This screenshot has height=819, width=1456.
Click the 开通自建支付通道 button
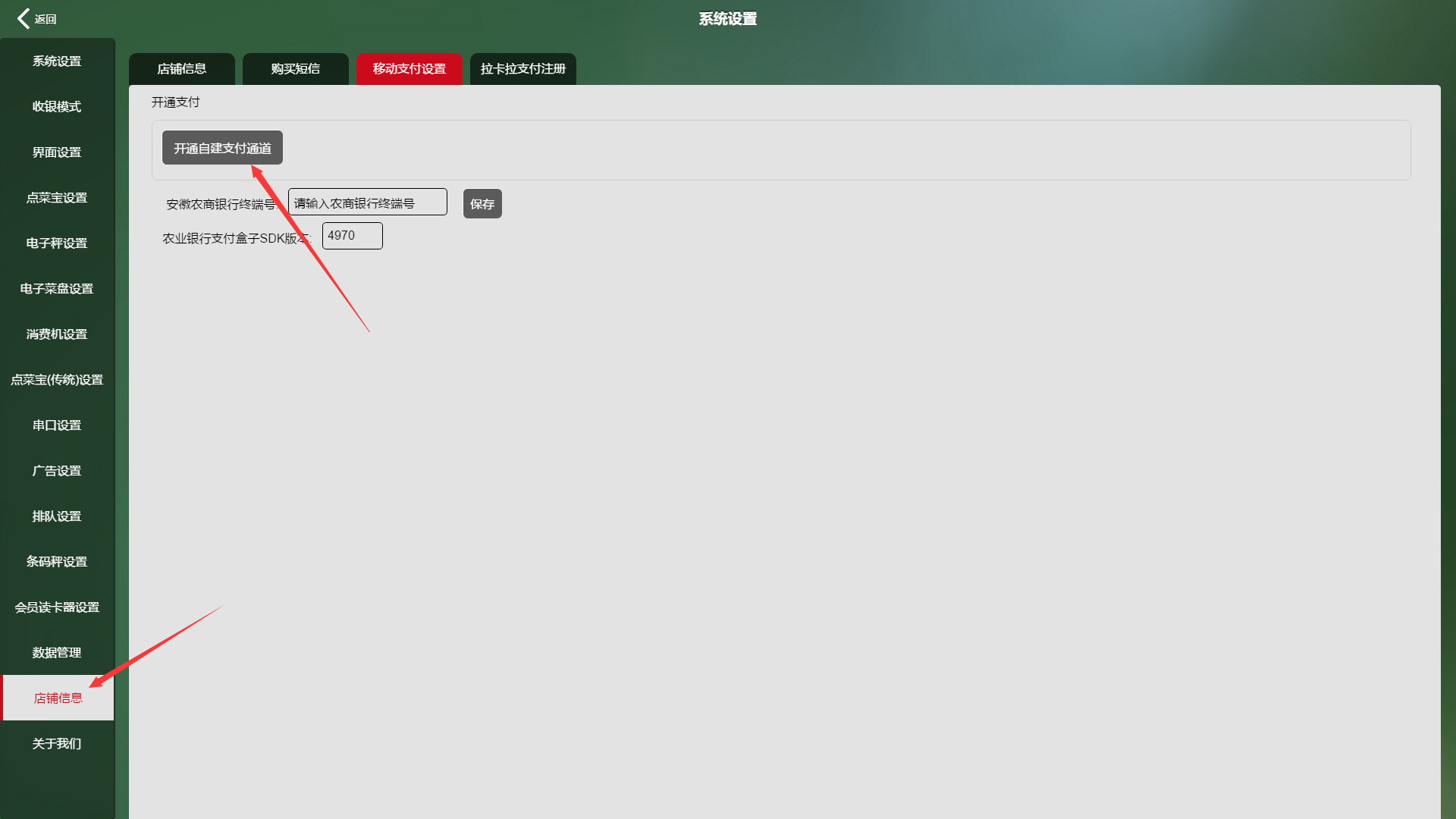(222, 148)
